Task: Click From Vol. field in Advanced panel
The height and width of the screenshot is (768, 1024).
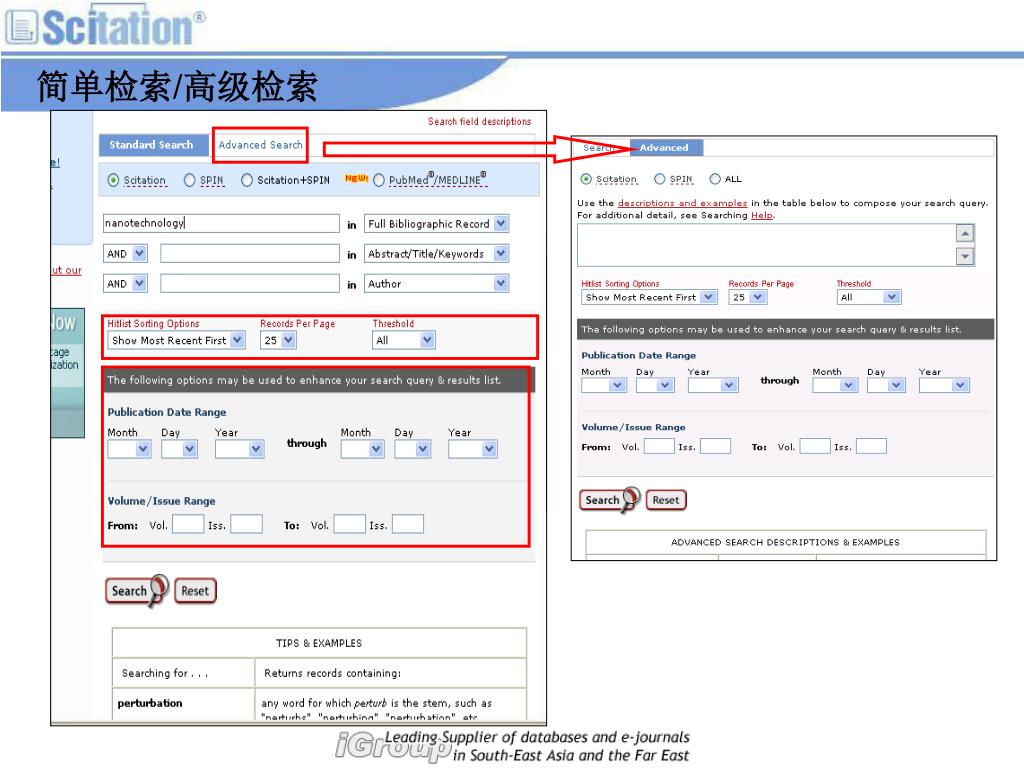Action: click(x=659, y=446)
